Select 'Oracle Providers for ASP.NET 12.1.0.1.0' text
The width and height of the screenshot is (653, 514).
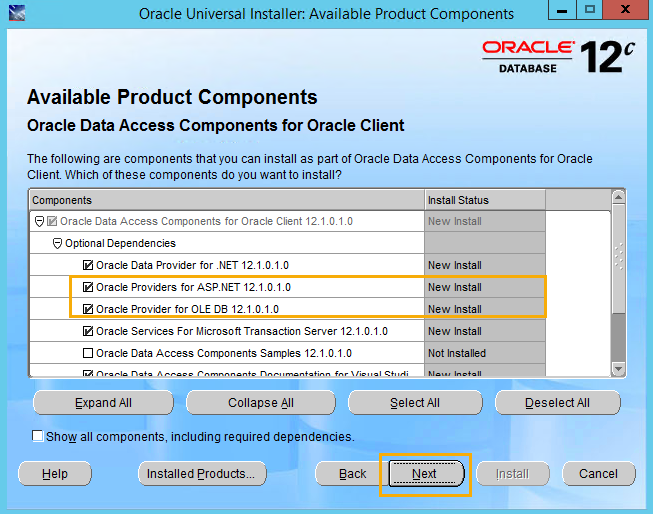193,287
